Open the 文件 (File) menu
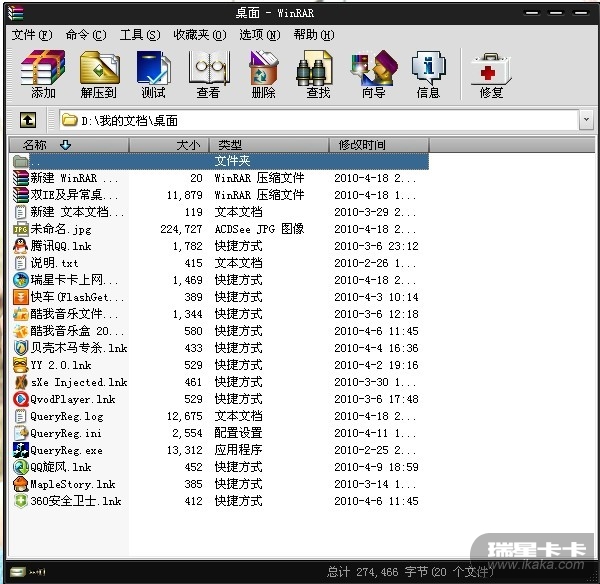The width and height of the screenshot is (600, 584). click(x=32, y=34)
